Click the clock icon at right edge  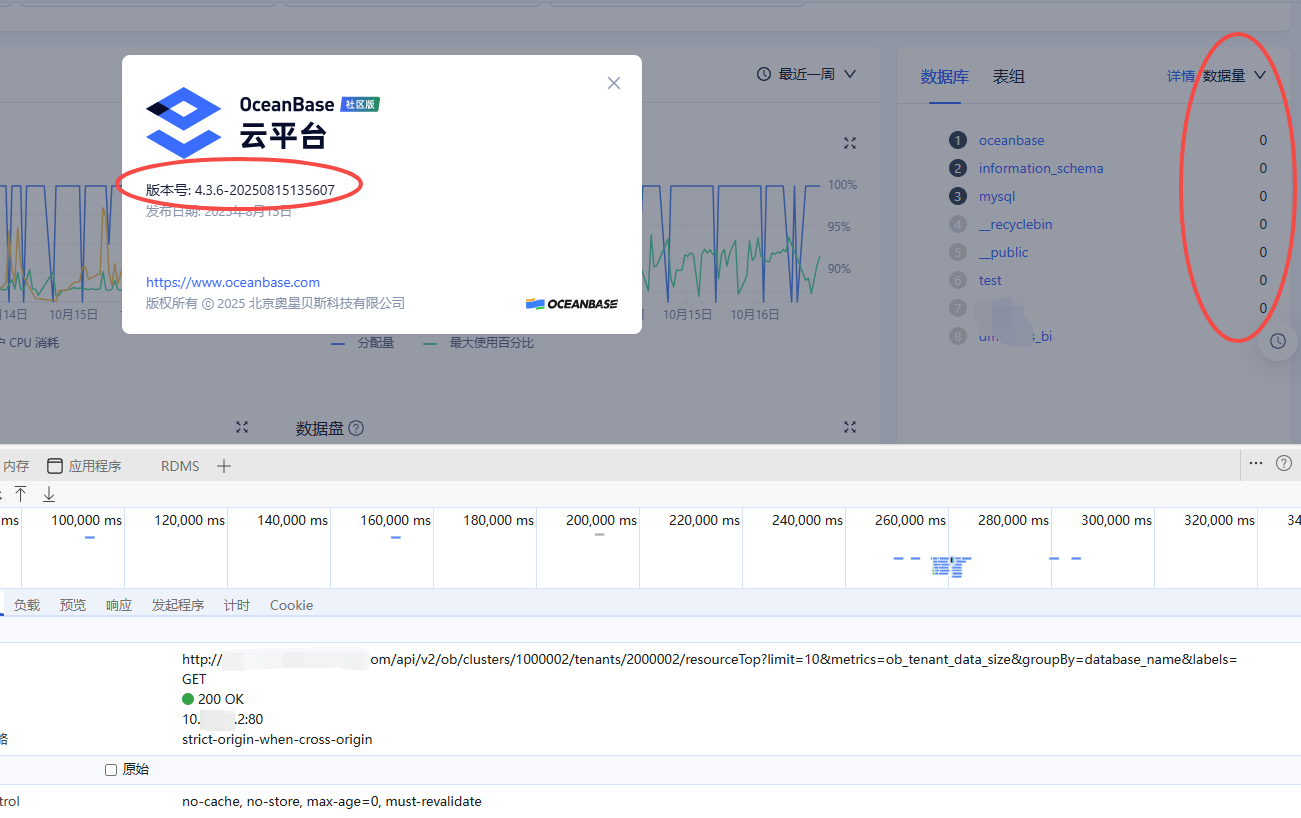point(1278,342)
